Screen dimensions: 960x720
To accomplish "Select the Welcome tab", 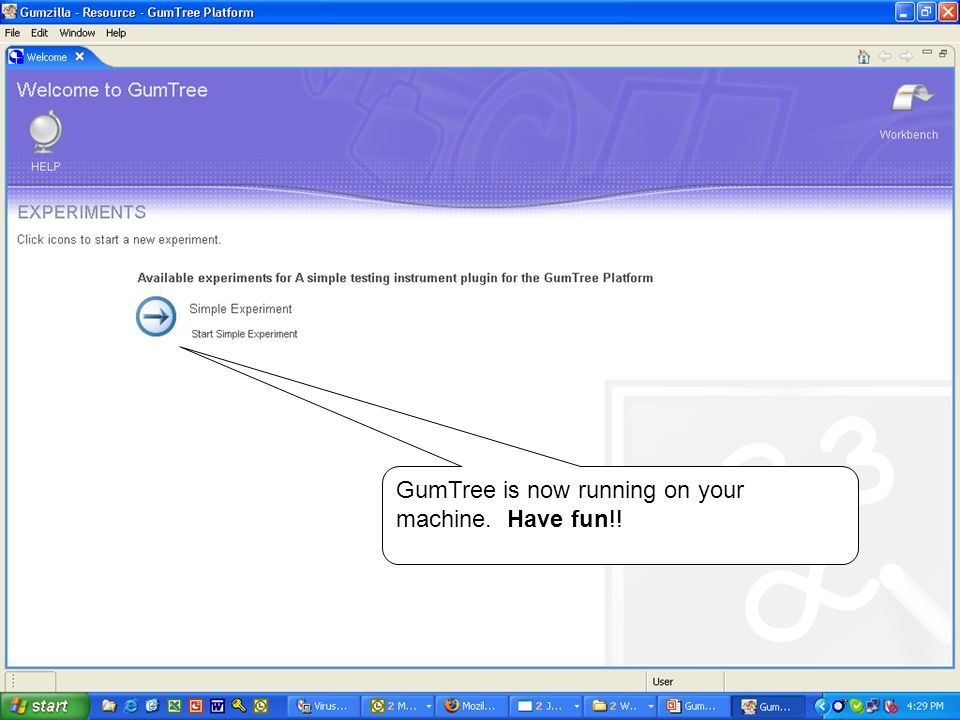I will coord(47,57).
